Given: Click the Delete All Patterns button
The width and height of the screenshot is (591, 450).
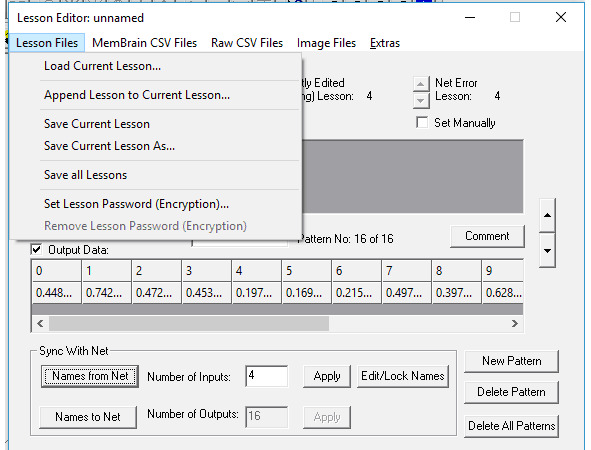Looking at the screenshot, I should 511,426.
